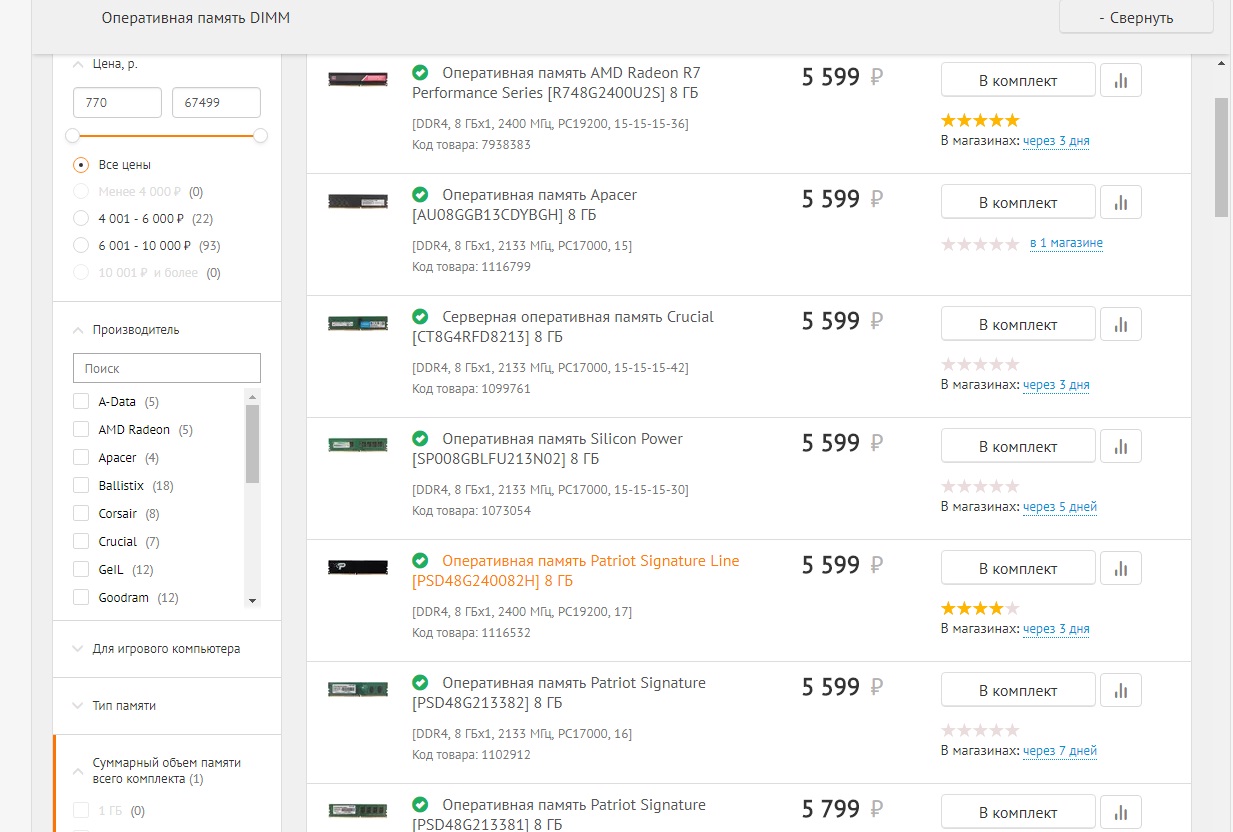Enable the Corsair manufacturer filter
Screen dimensions: 1233x832
(x=81, y=514)
